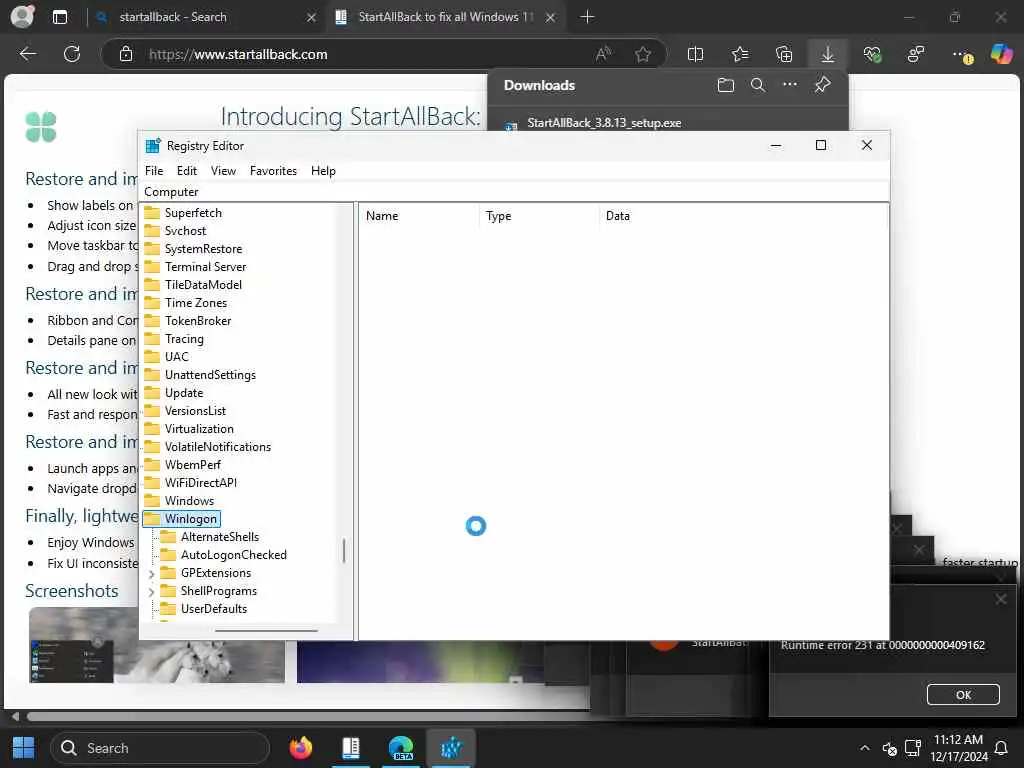Show hidden tray icons chevron
This screenshot has width=1024, height=768.
(x=865, y=748)
